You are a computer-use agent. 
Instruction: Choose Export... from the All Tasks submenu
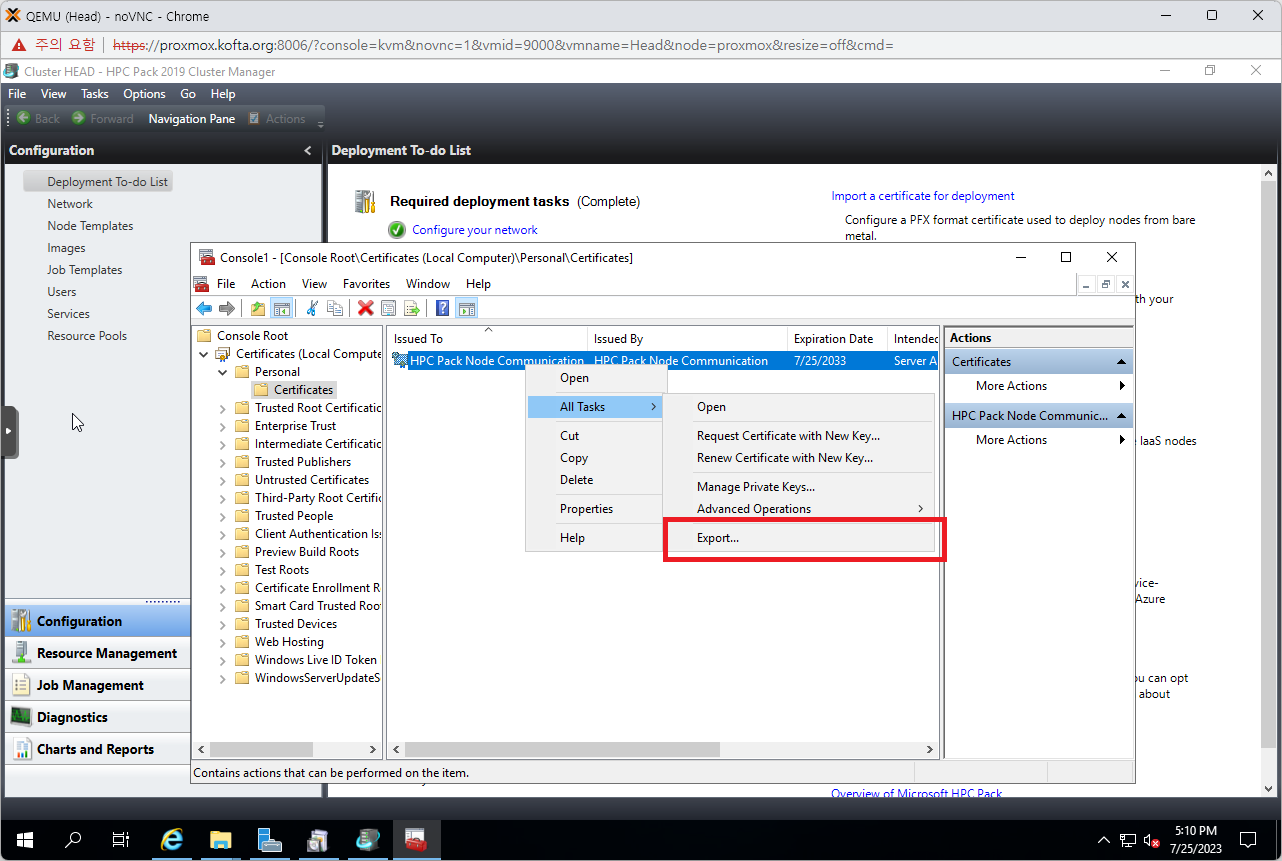(x=718, y=538)
